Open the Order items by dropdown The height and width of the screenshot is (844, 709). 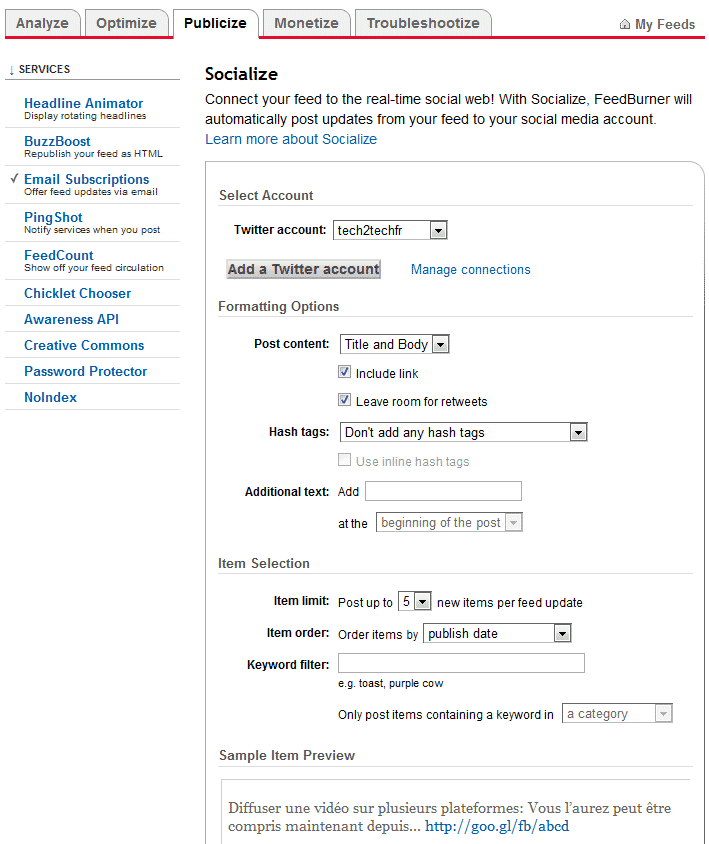pos(497,634)
